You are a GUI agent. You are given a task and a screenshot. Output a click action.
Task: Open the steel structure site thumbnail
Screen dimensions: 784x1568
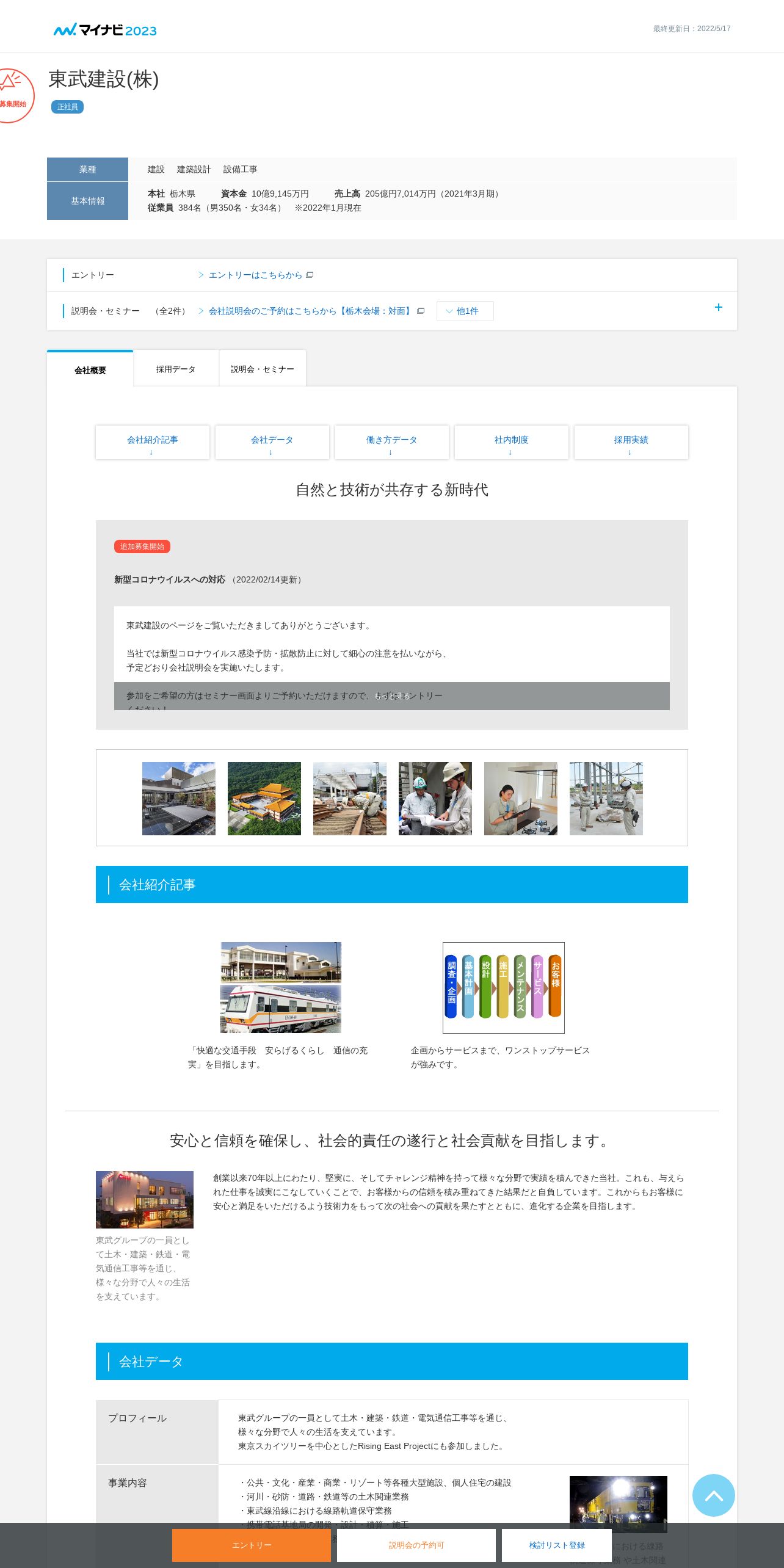coord(606,798)
